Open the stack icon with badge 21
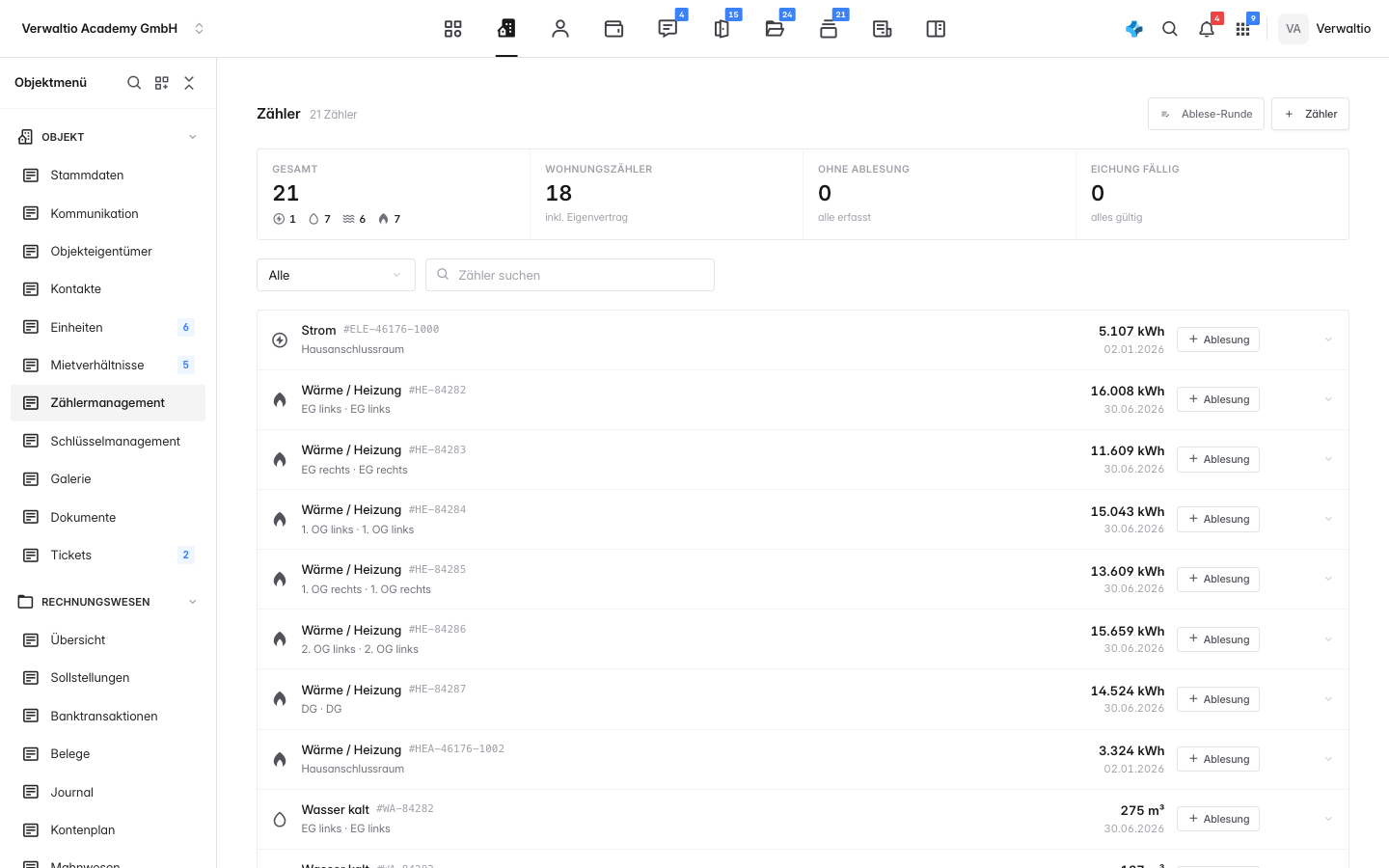 pyautogui.click(x=829, y=29)
